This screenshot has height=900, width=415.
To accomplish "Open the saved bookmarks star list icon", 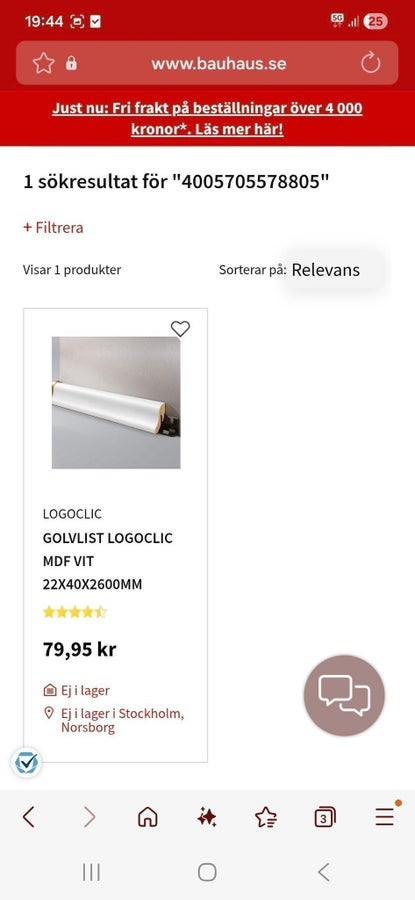I will coord(266,816).
